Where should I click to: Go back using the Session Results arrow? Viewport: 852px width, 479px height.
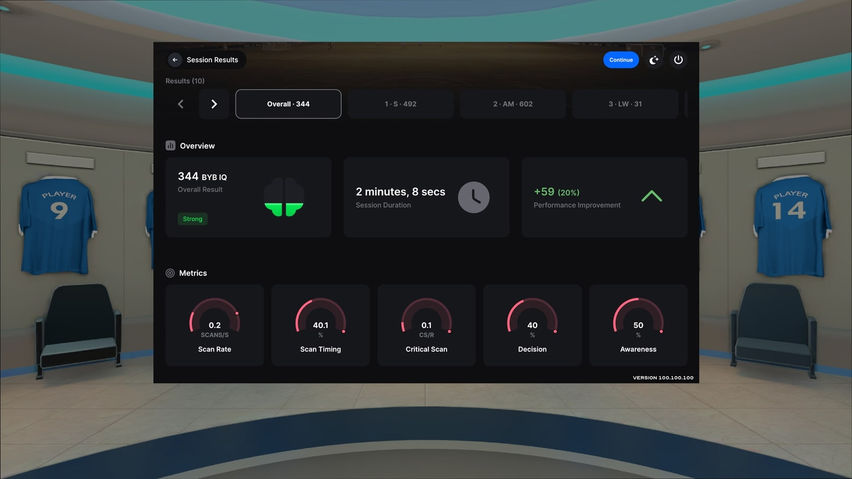(x=174, y=60)
